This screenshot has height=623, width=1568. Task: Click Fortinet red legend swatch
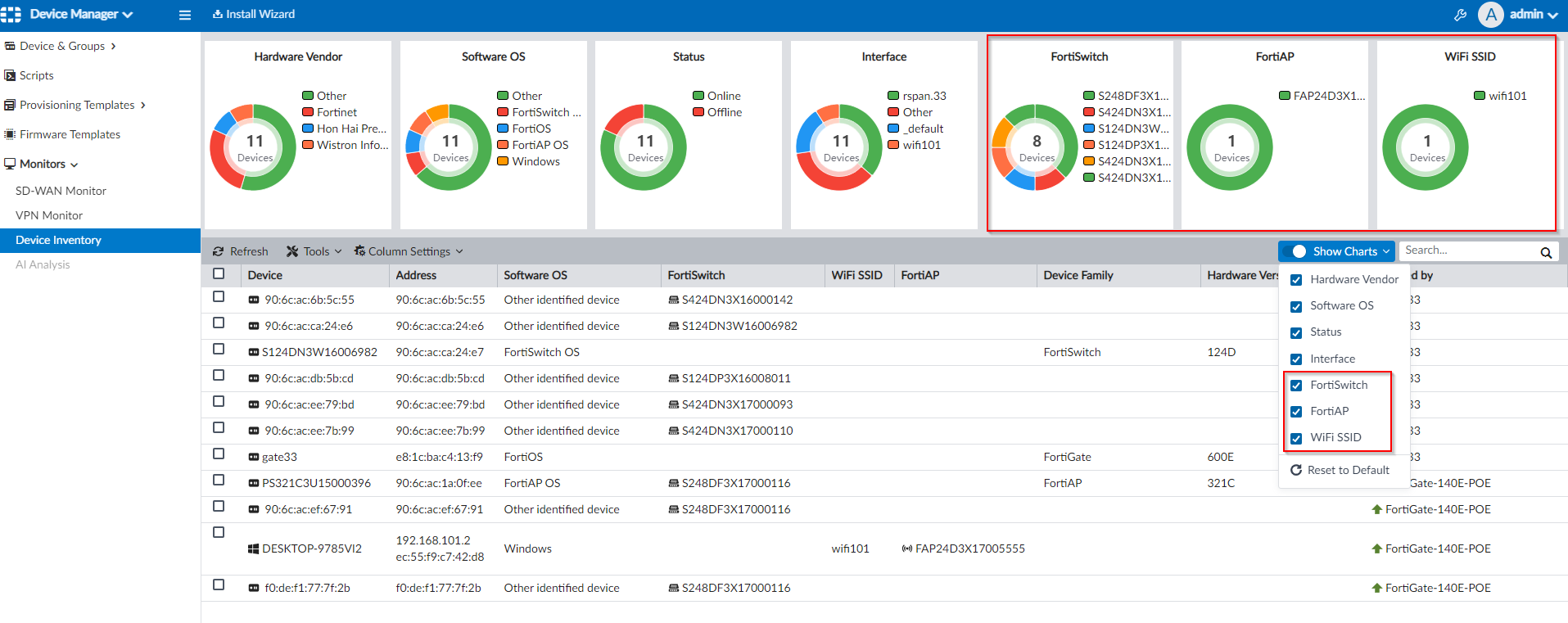coord(309,112)
